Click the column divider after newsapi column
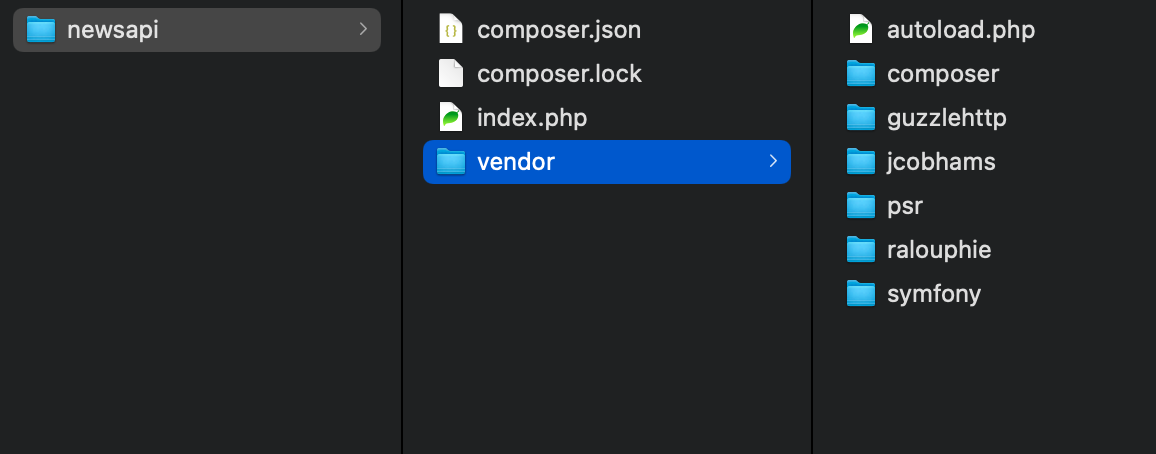 (402, 227)
